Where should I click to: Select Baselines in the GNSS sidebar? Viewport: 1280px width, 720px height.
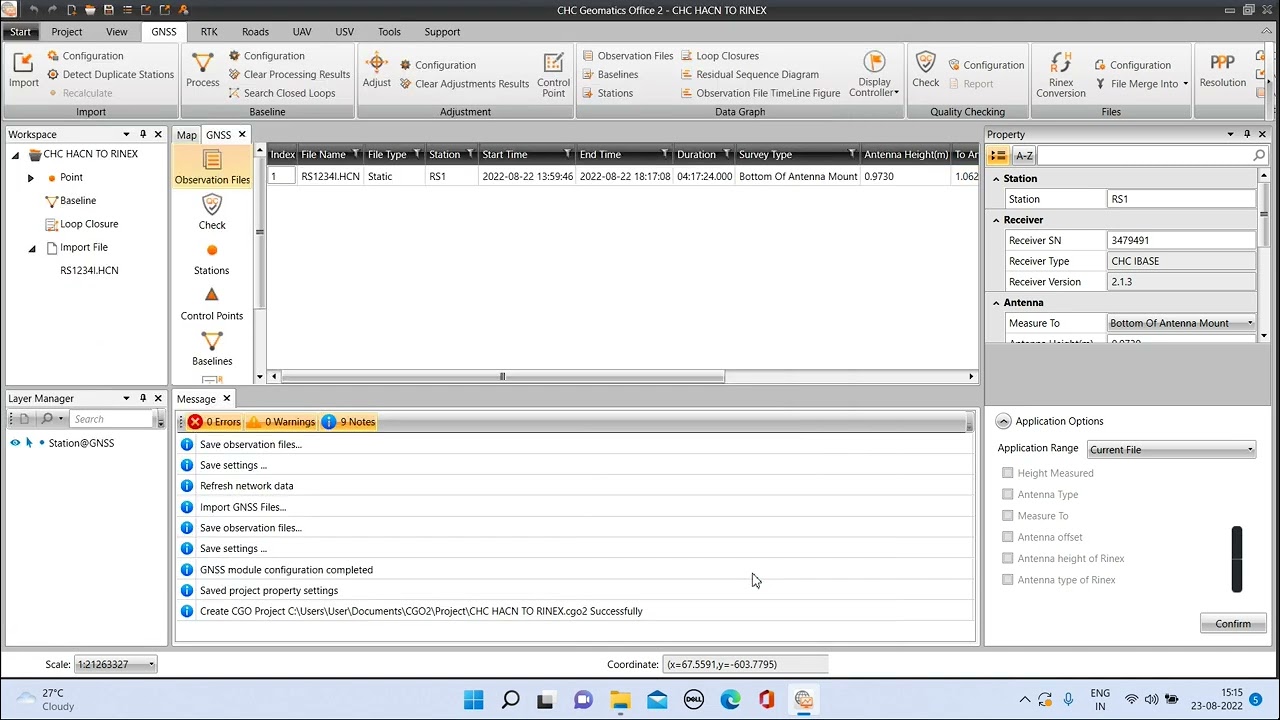pyautogui.click(x=212, y=349)
